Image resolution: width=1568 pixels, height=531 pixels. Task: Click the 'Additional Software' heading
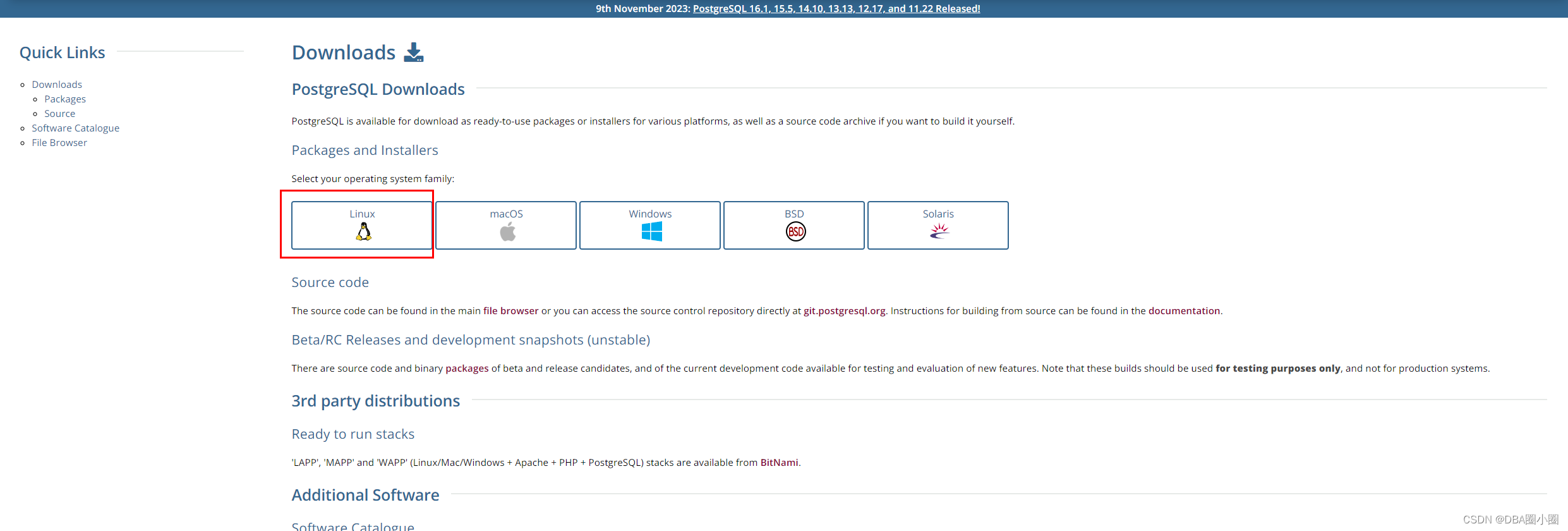[x=365, y=495]
